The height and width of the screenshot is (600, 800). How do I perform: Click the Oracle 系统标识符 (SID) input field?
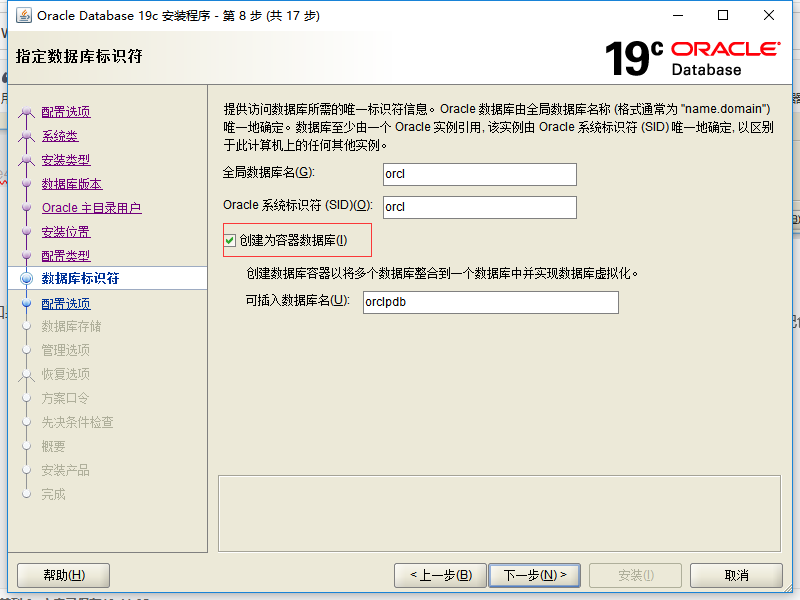pyautogui.click(x=480, y=207)
